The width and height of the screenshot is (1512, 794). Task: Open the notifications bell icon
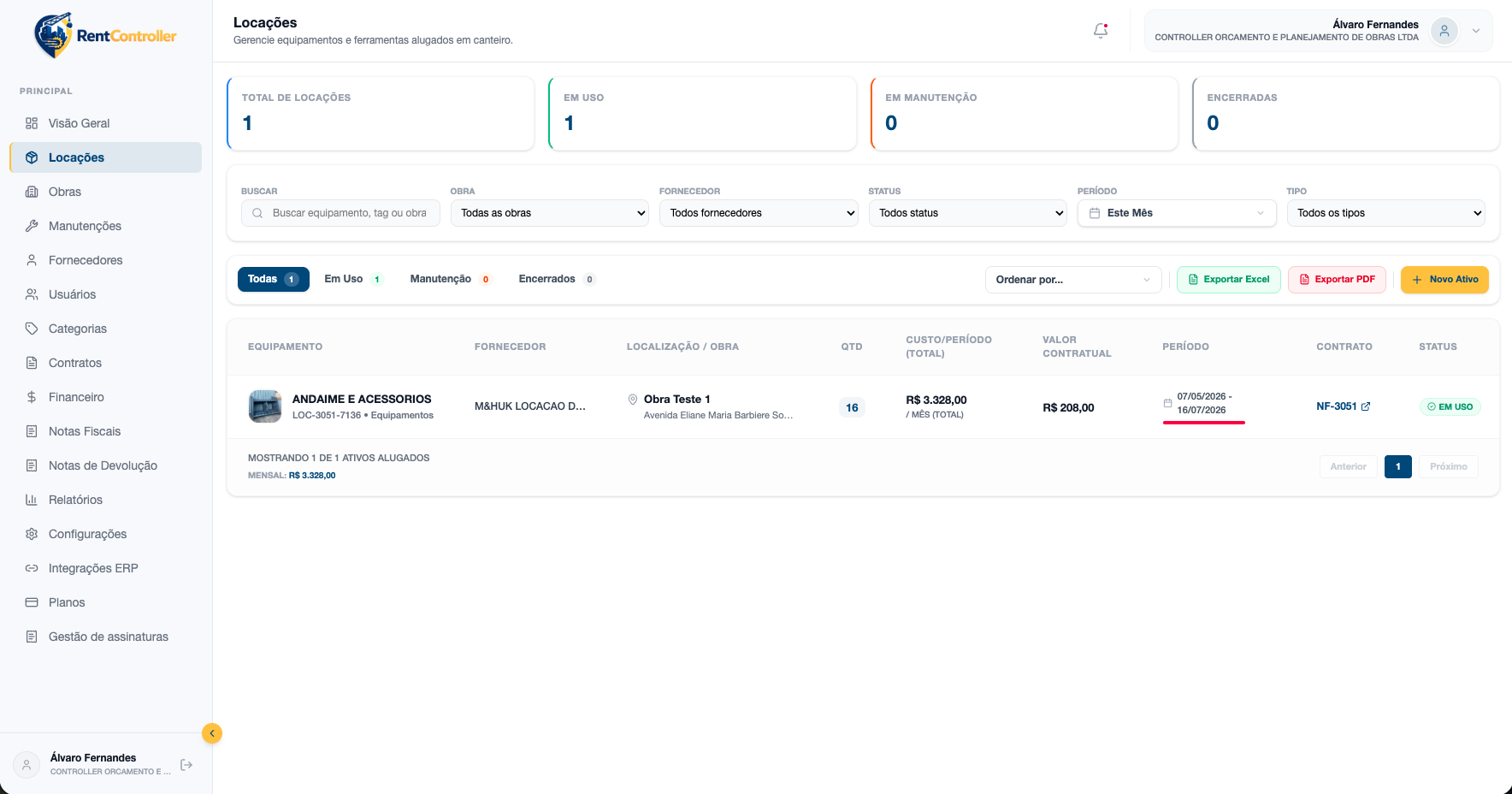click(1101, 31)
